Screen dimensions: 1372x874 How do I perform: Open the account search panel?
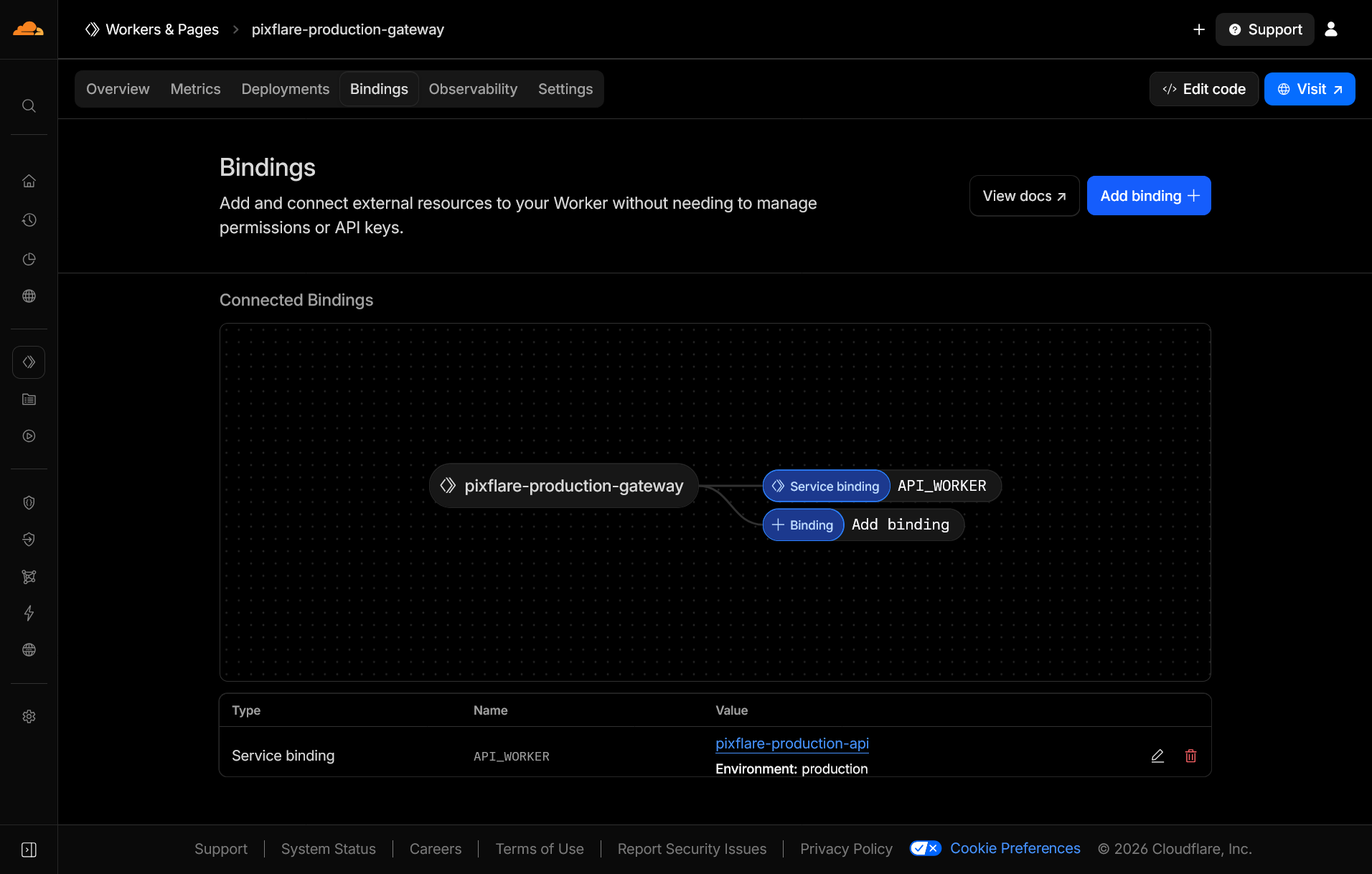click(x=29, y=105)
